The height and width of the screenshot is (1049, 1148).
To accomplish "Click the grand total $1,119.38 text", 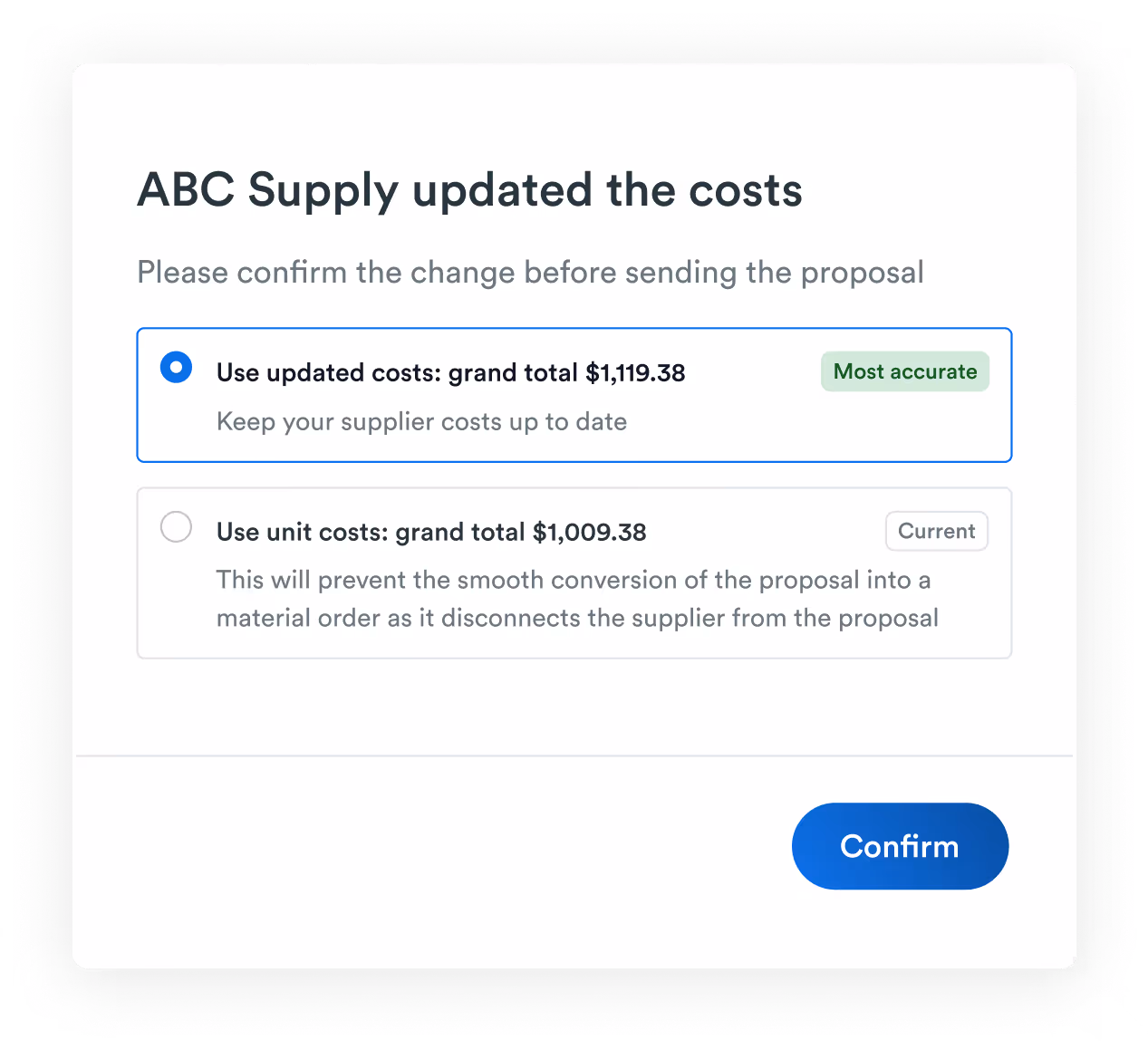I will tap(450, 372).
